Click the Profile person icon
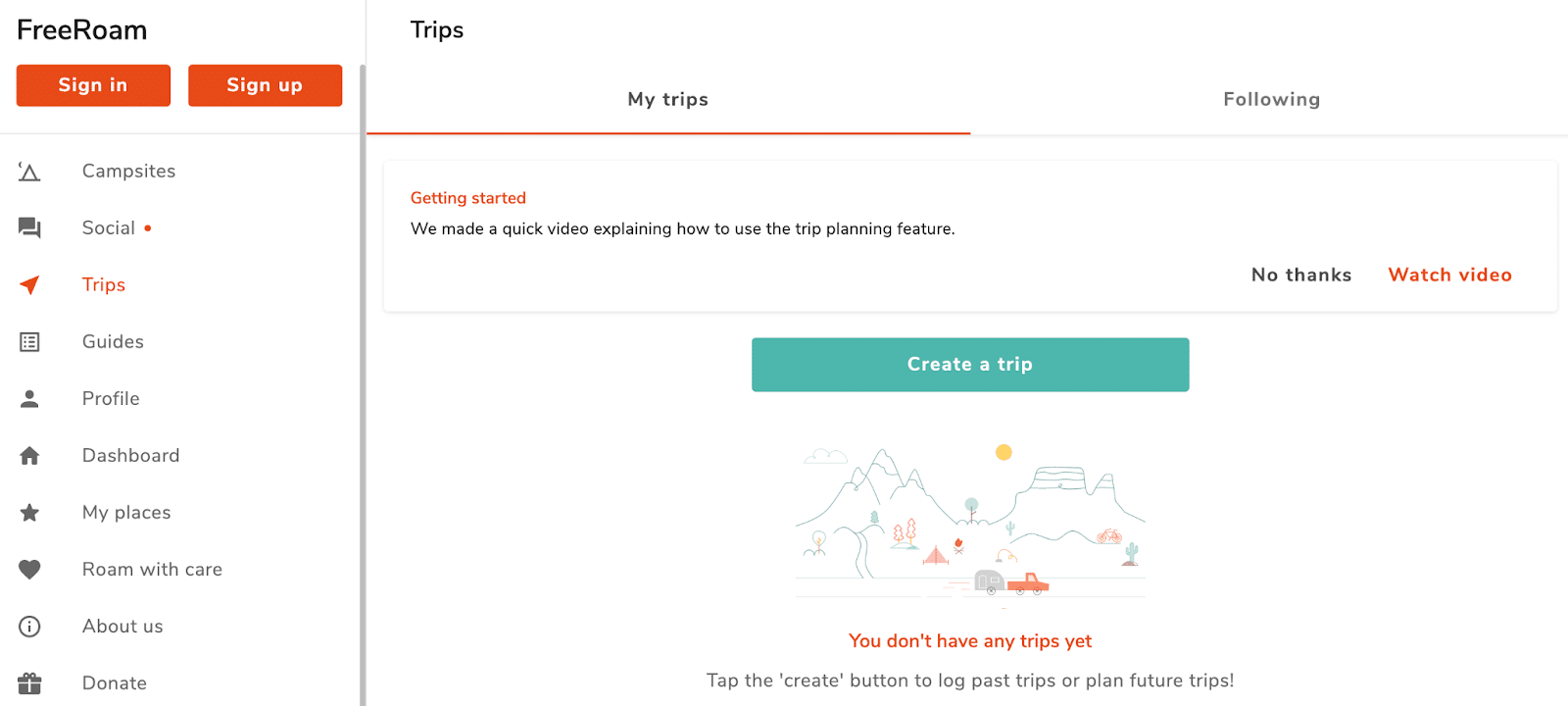1568x706 pixels. pos(29,399)
